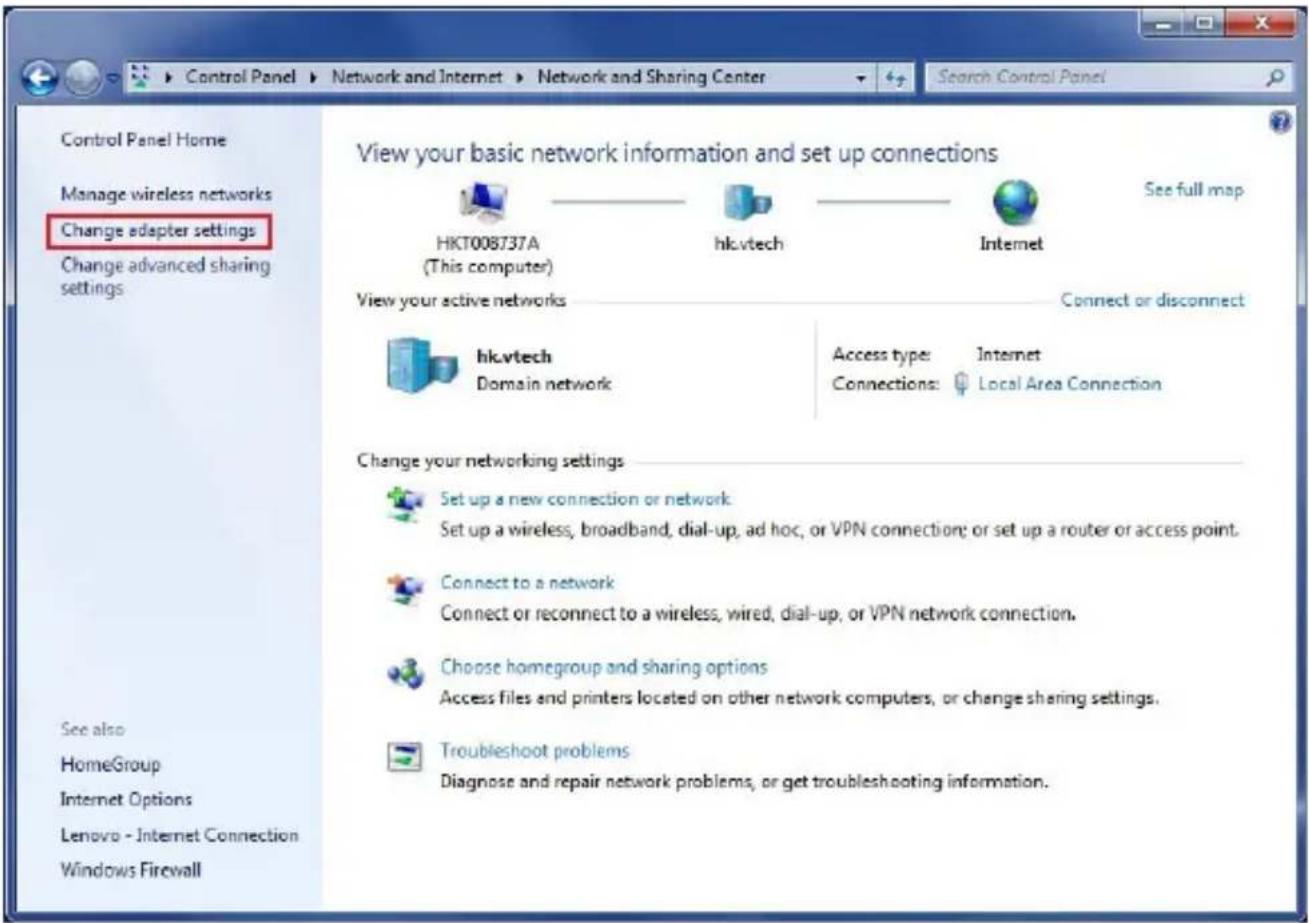Open Local Area Connection link
The image size is (1309, 923).
[1070, 383]
